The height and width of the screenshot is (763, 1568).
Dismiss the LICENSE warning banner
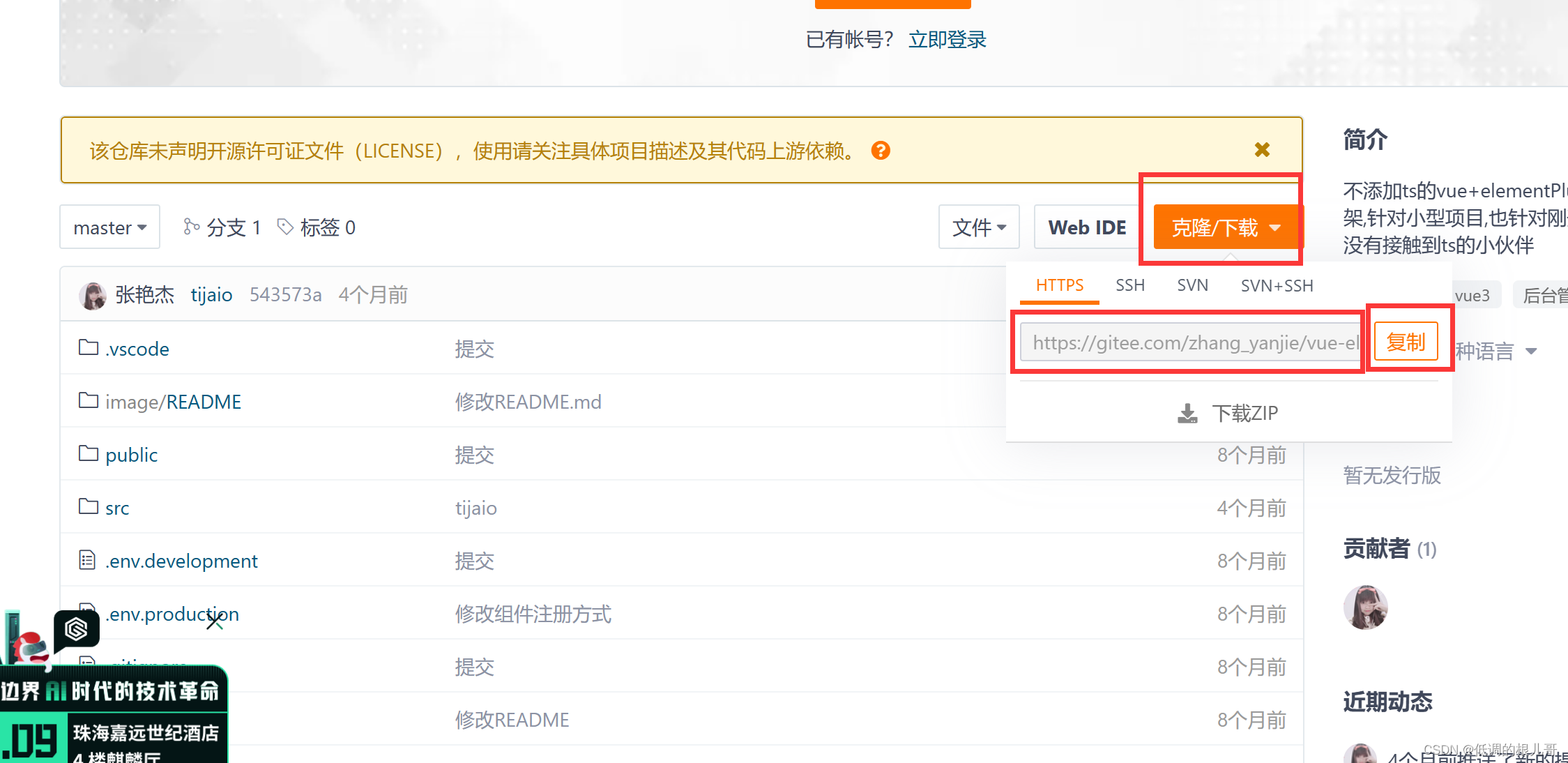pyautogui.click(x=1262, y=150)
